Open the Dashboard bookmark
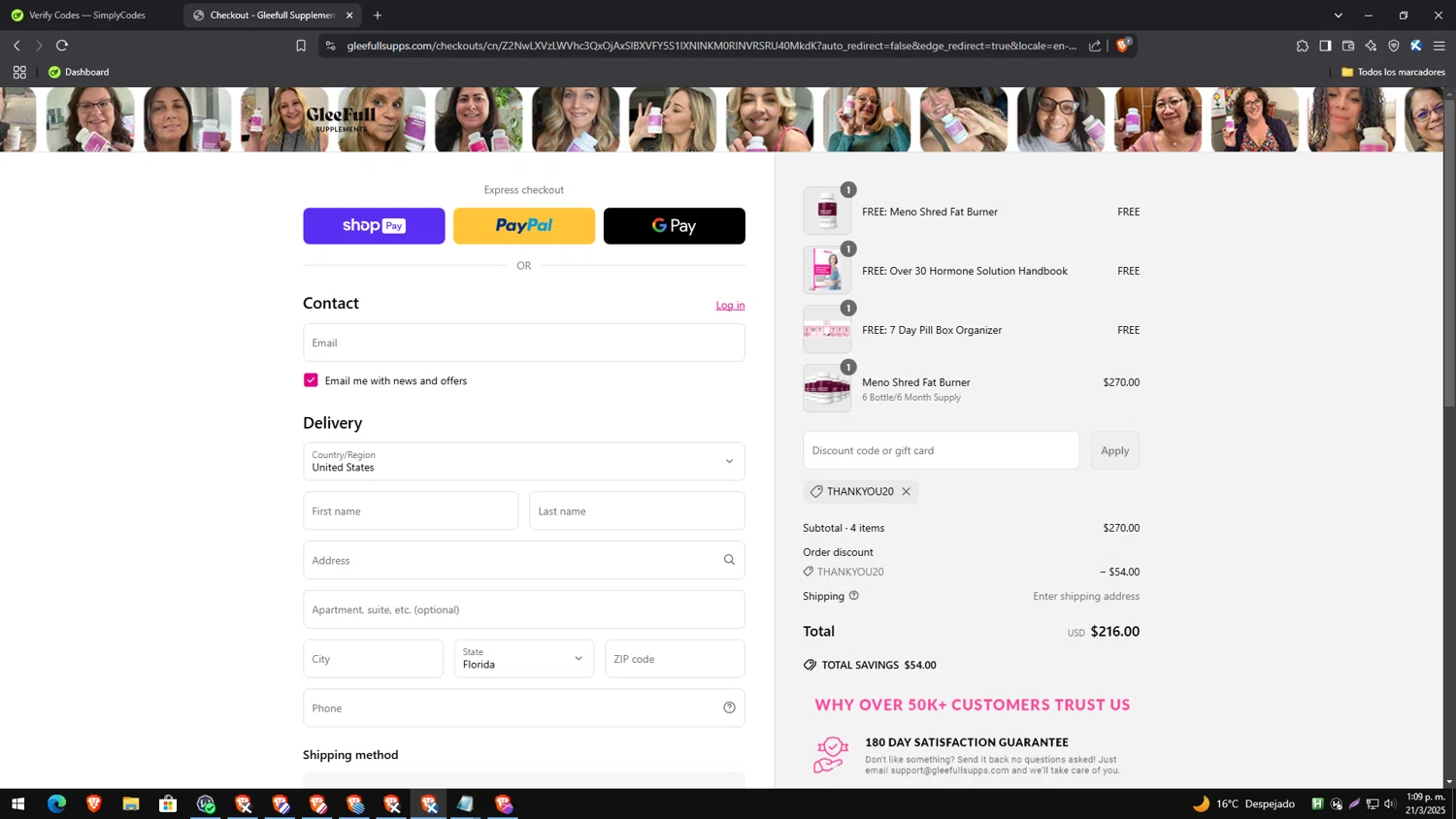The height and width of the screenshot is (819, 1456). point(79,72)
